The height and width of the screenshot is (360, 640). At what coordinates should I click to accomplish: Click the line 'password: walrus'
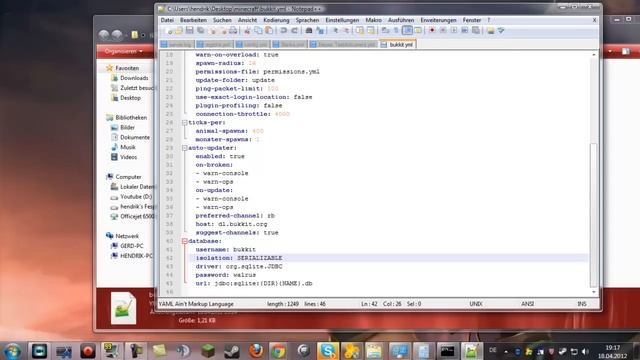(226, 275)
